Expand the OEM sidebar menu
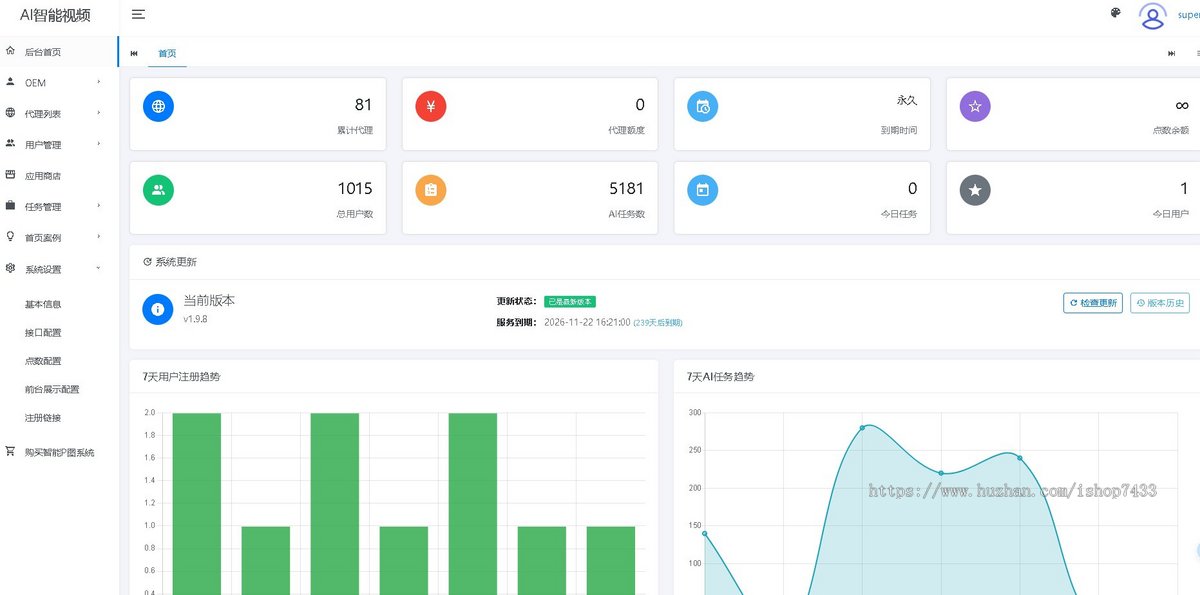The height and width of the screenshot is (595, 1200). [59, 83]
